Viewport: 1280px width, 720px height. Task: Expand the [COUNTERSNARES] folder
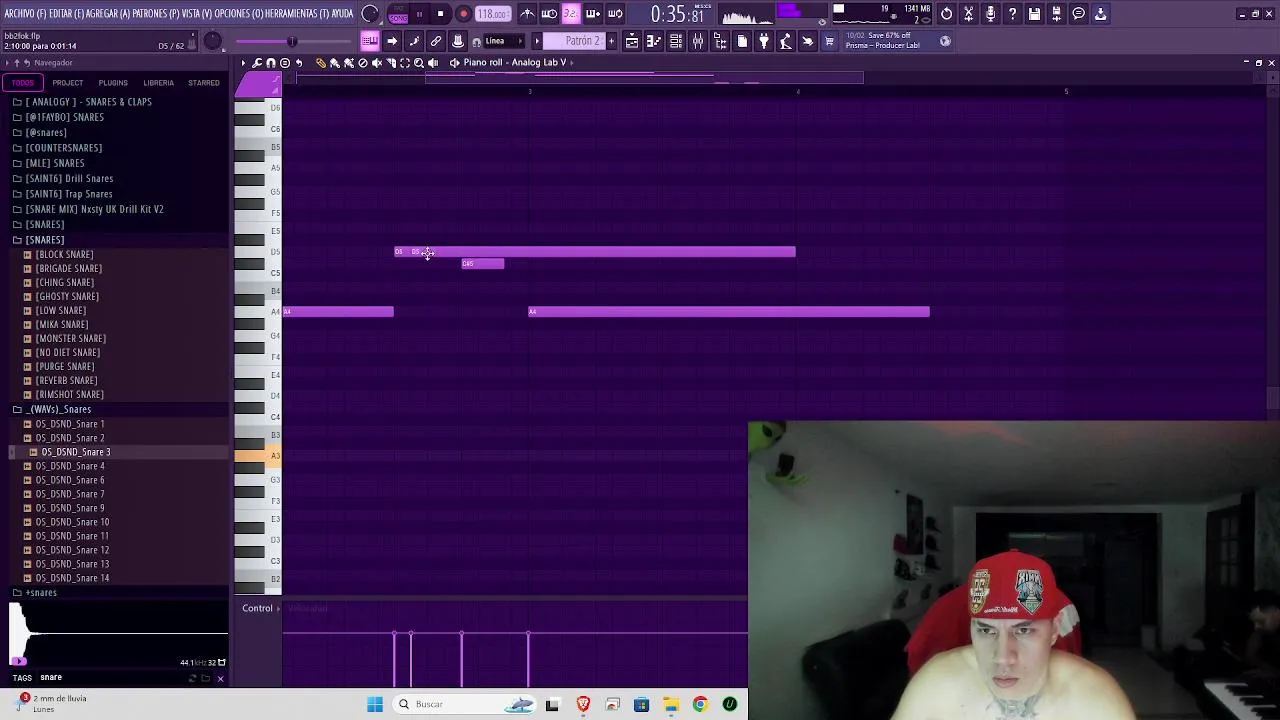[63, 148]
